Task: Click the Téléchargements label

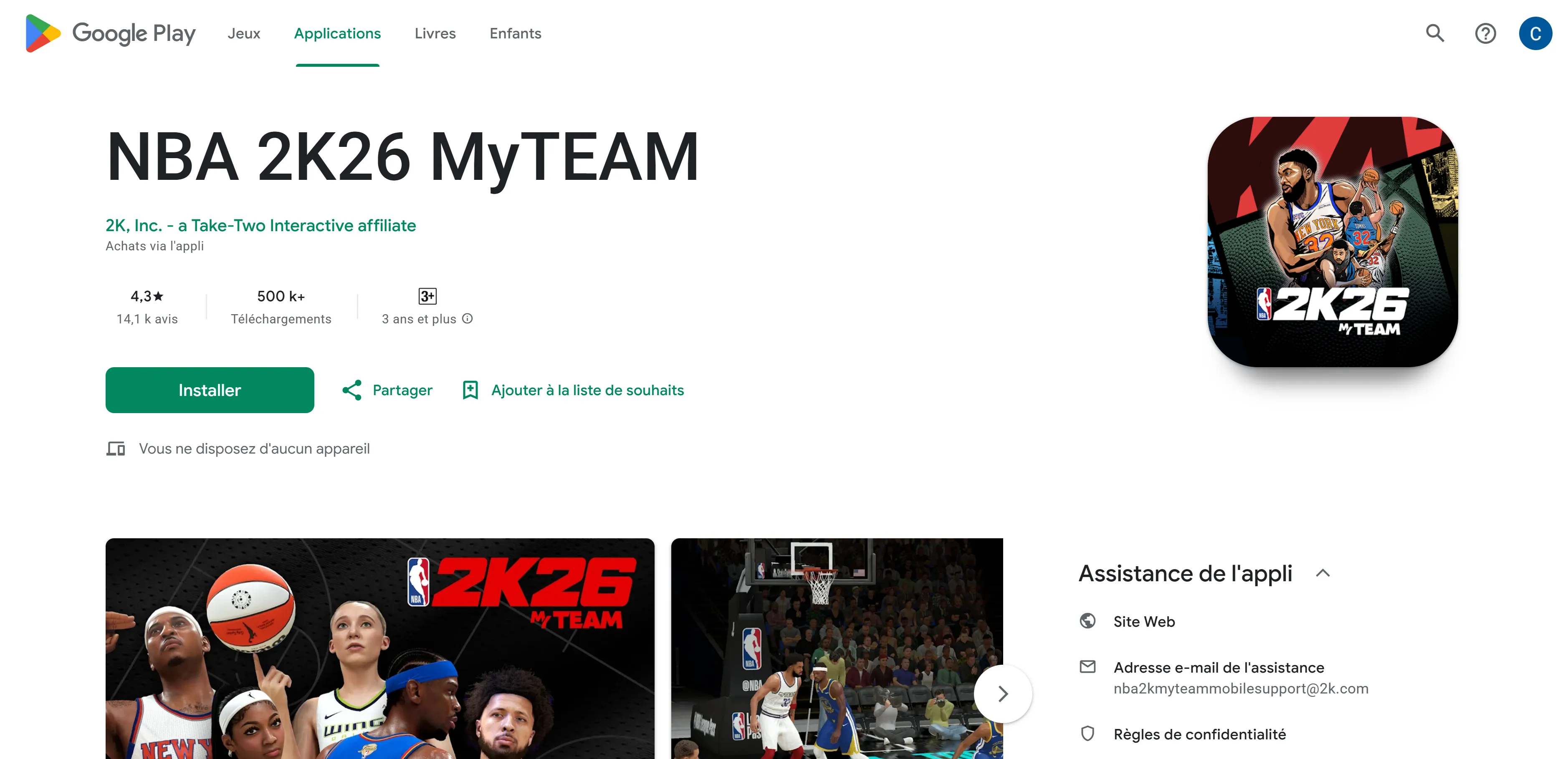Action: pos(281,319)
